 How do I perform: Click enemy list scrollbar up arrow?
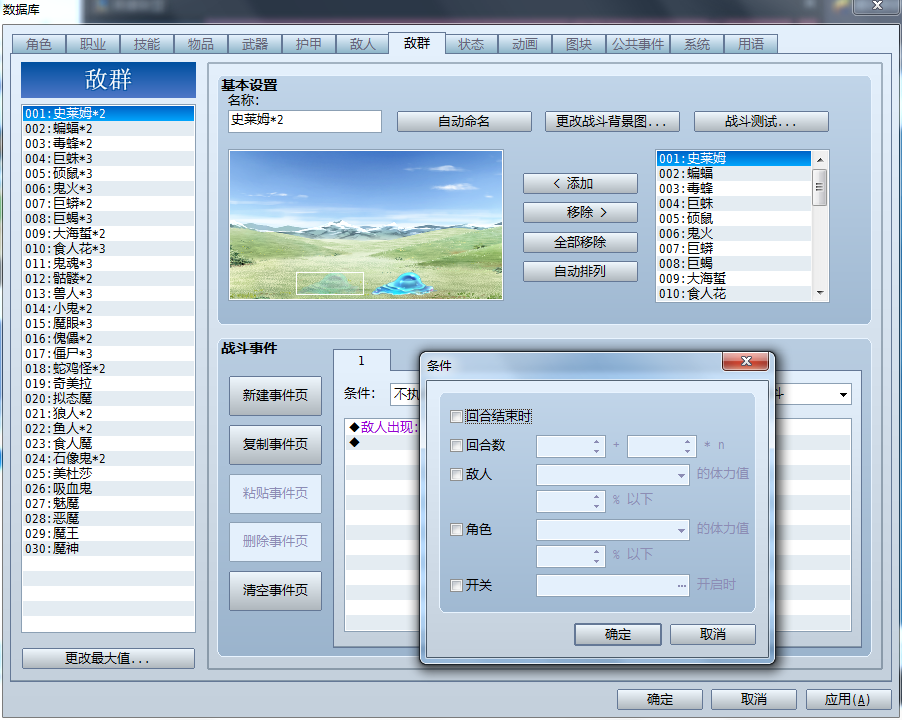click(x=820, y=159)
